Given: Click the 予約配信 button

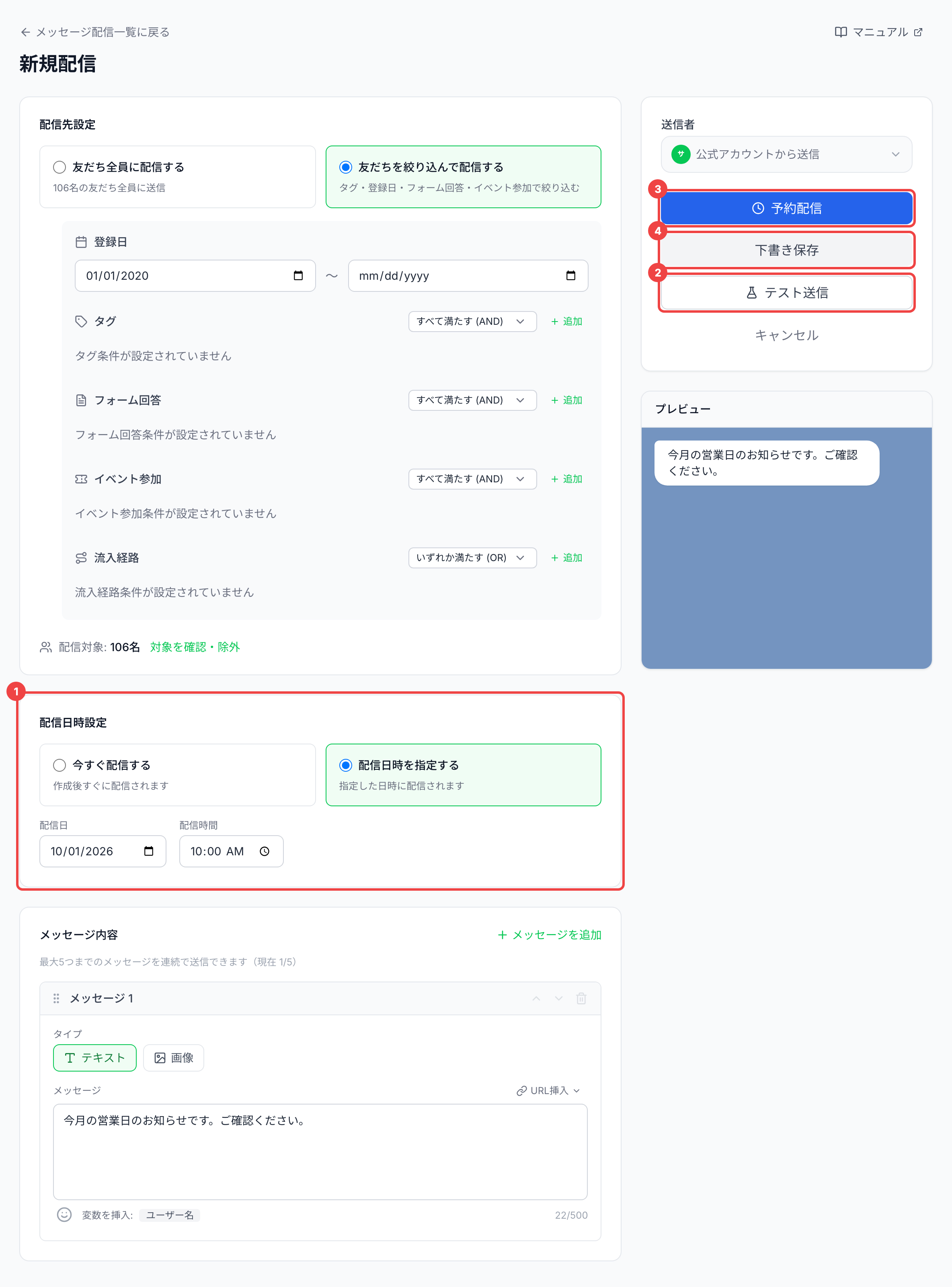Looking at the screenshot, I should click(786, 208).
